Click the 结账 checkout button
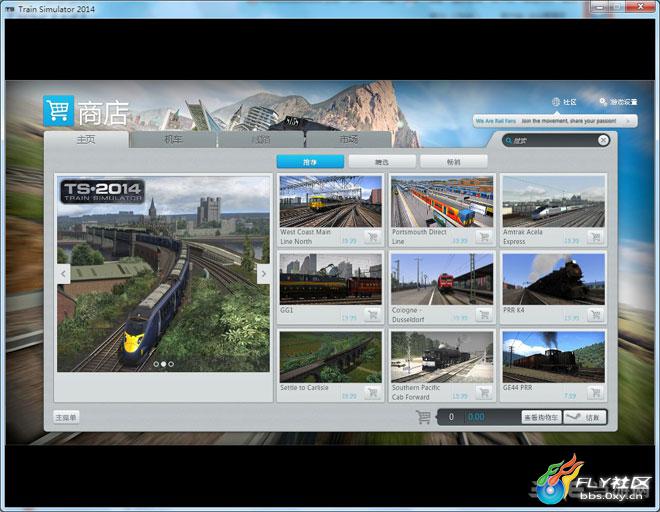 point(585,417)
